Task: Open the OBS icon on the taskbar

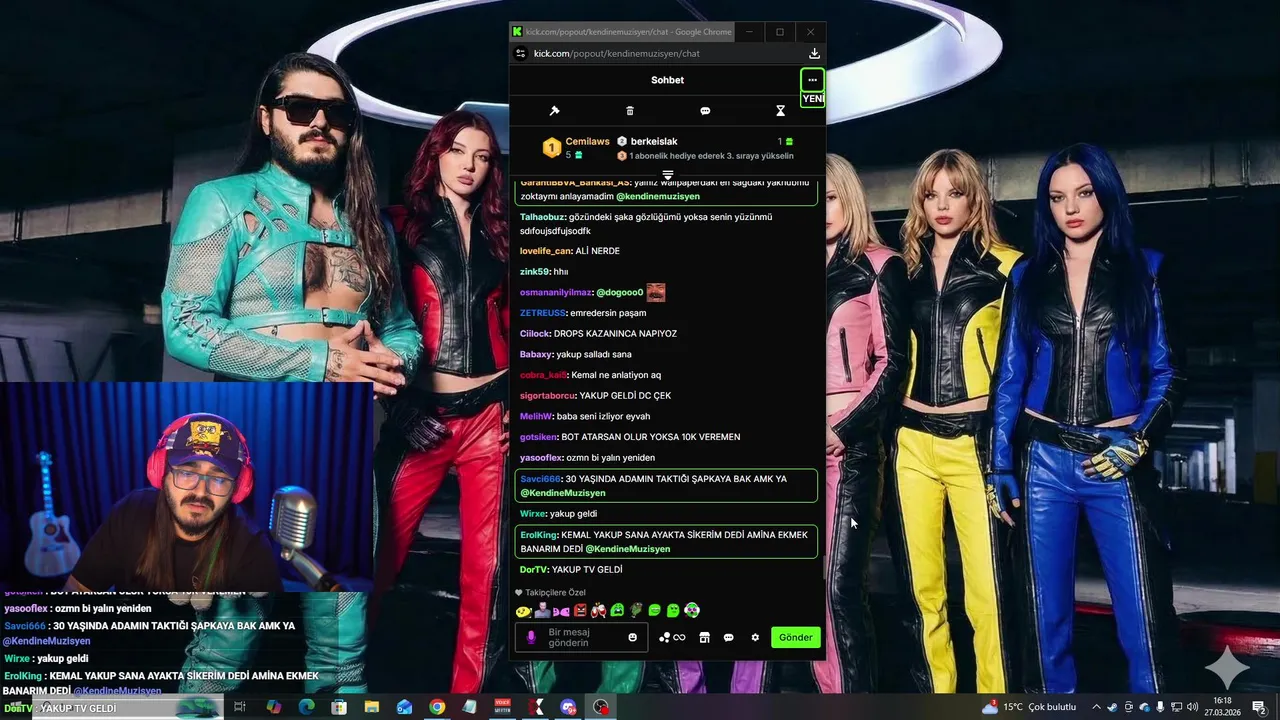Action: coord(600,707)
